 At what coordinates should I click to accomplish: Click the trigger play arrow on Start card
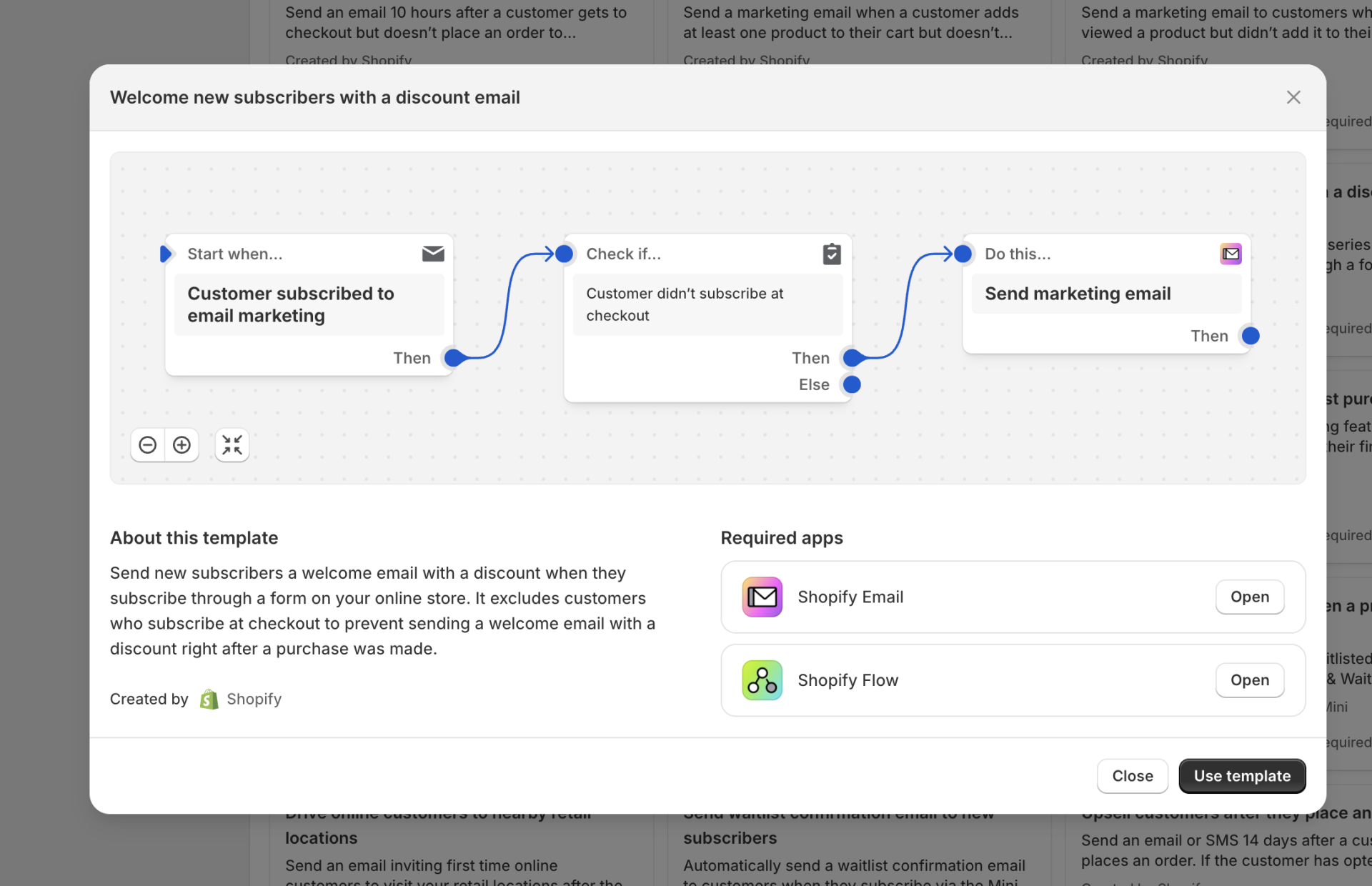pyautogui.click(x=166, y=254)
